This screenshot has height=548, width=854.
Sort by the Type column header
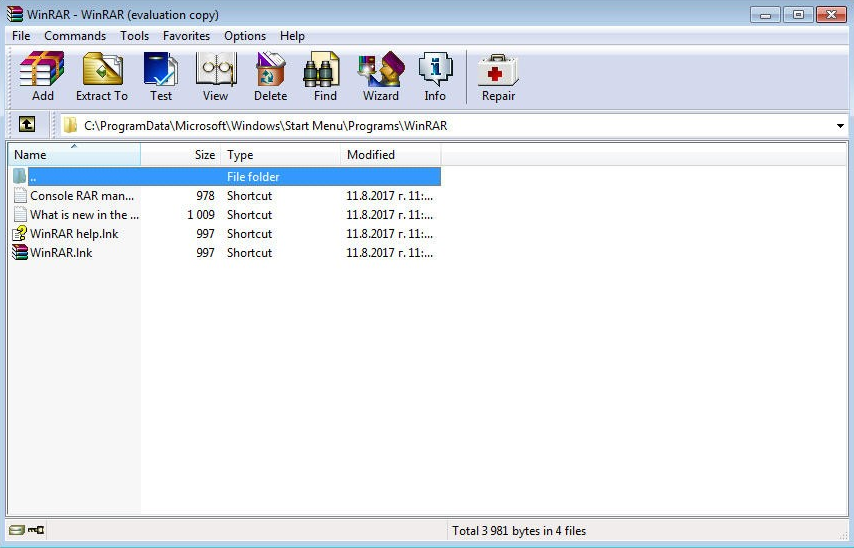pos(280,155)
